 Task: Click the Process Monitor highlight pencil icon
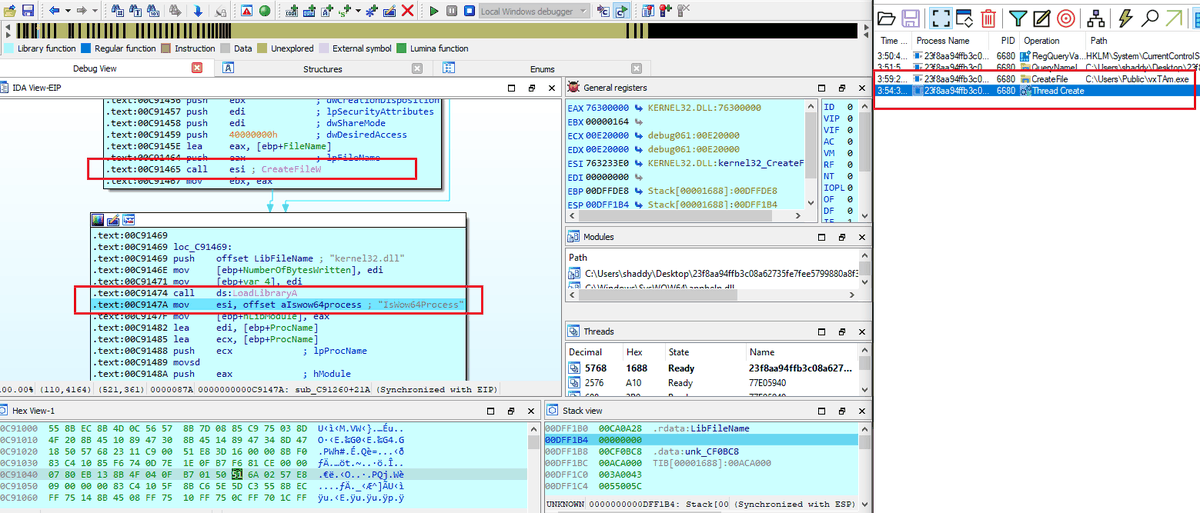click(x=1041, y=18)
